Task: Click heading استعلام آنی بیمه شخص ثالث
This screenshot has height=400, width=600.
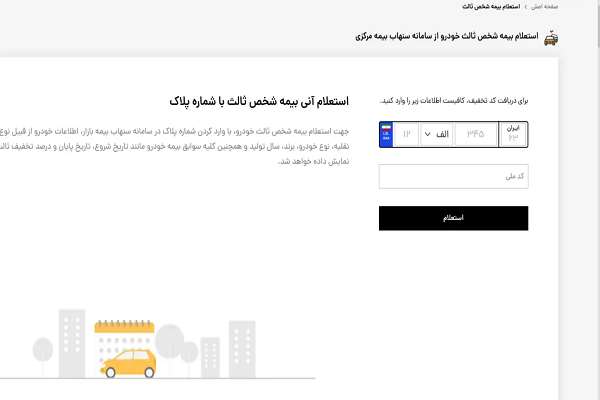Action: (x=260, y=102)
